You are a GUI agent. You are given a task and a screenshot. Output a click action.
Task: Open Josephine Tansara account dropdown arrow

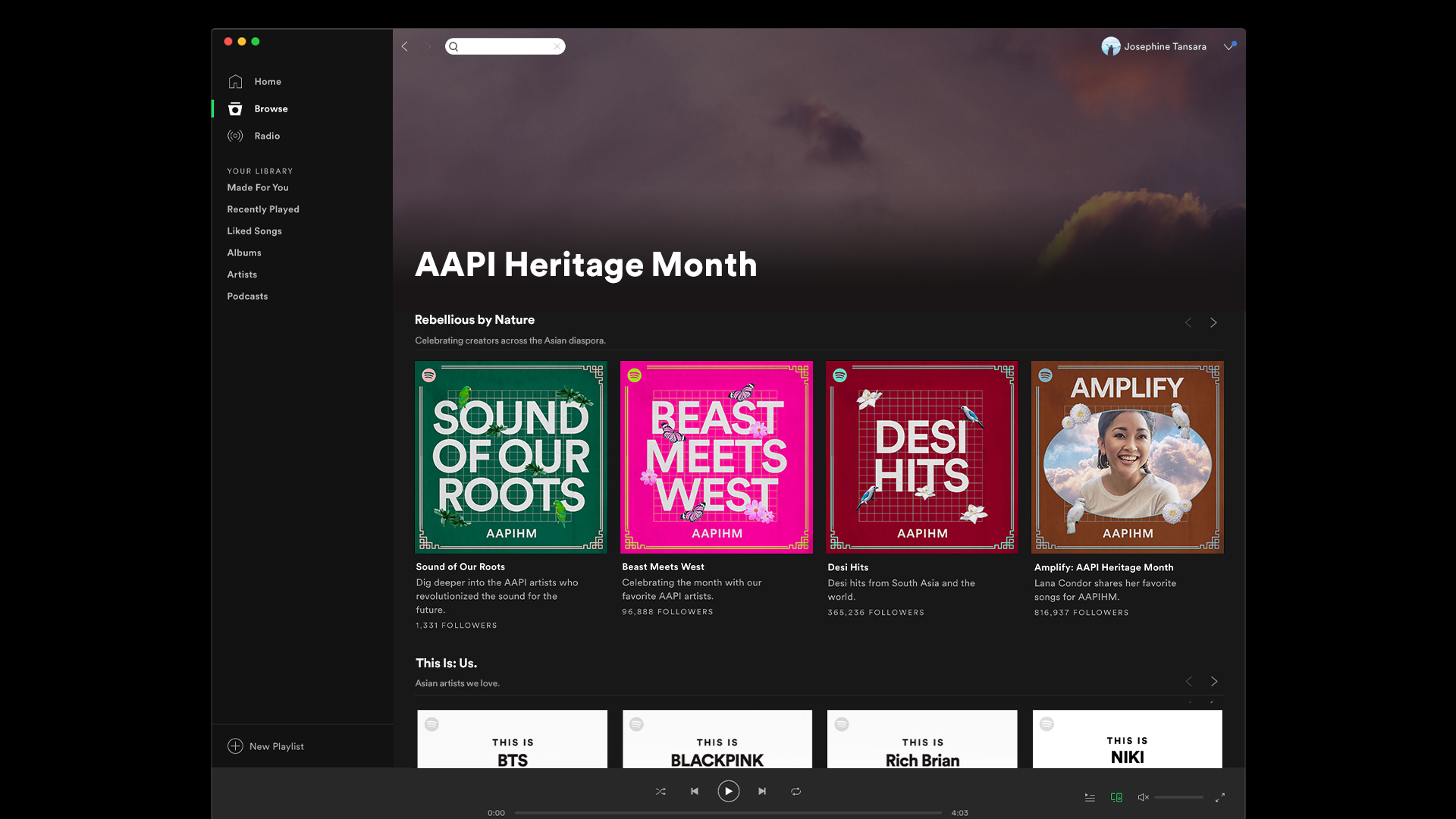(1228, 47)
